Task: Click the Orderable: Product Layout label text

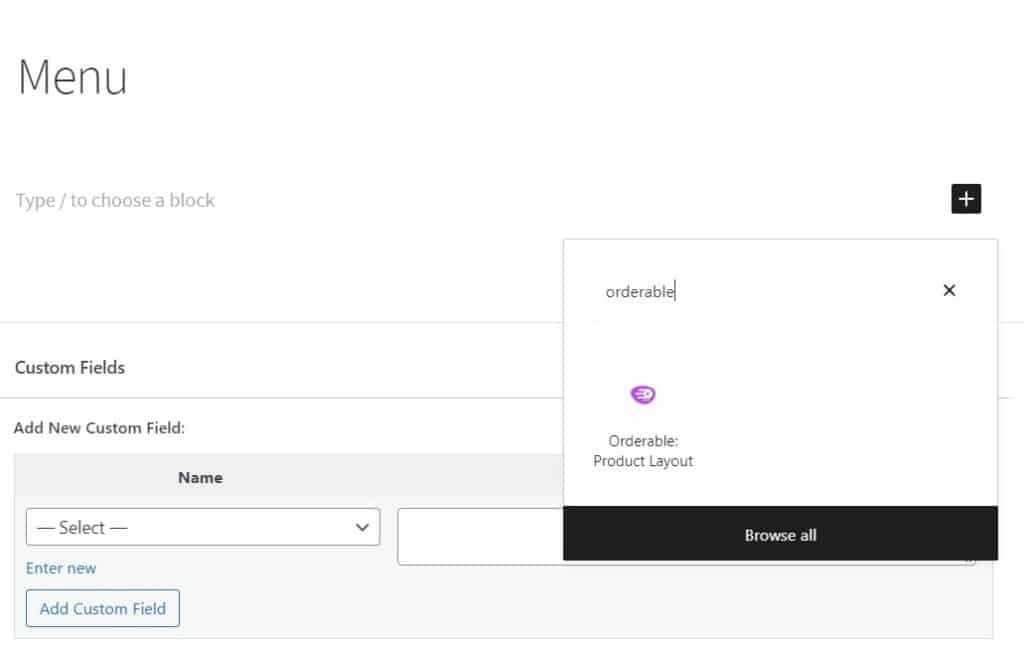Action: pos(643,451)
